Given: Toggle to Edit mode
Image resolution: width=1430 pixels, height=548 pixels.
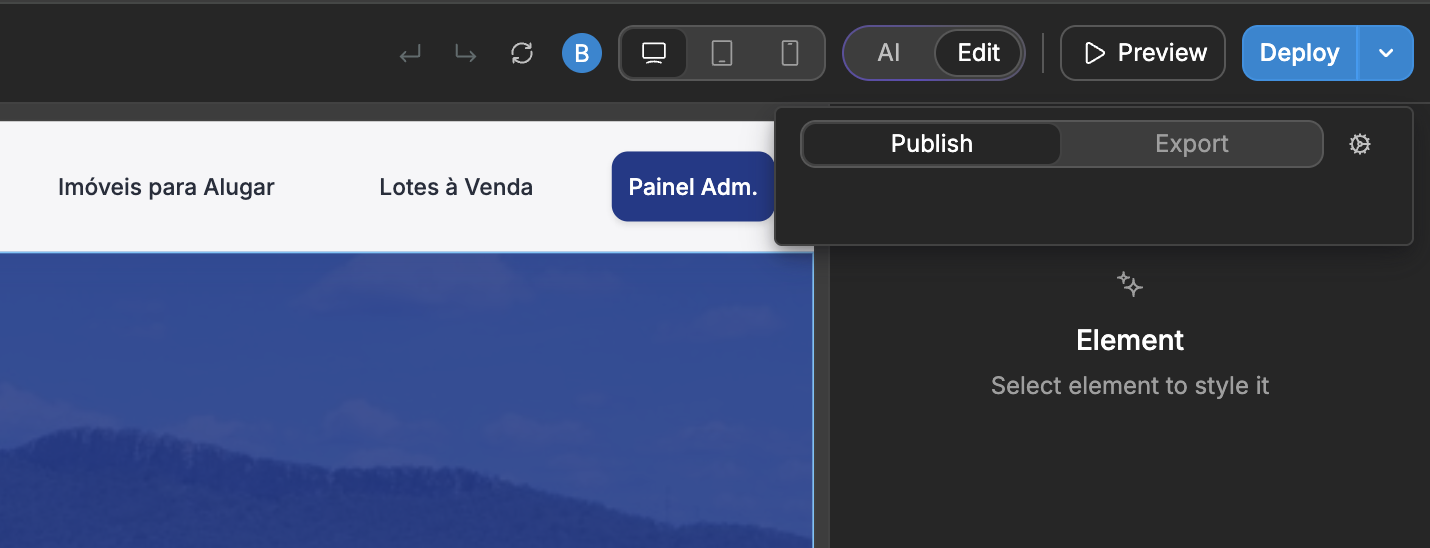Looking at the screenshot, I should [978, 53].
